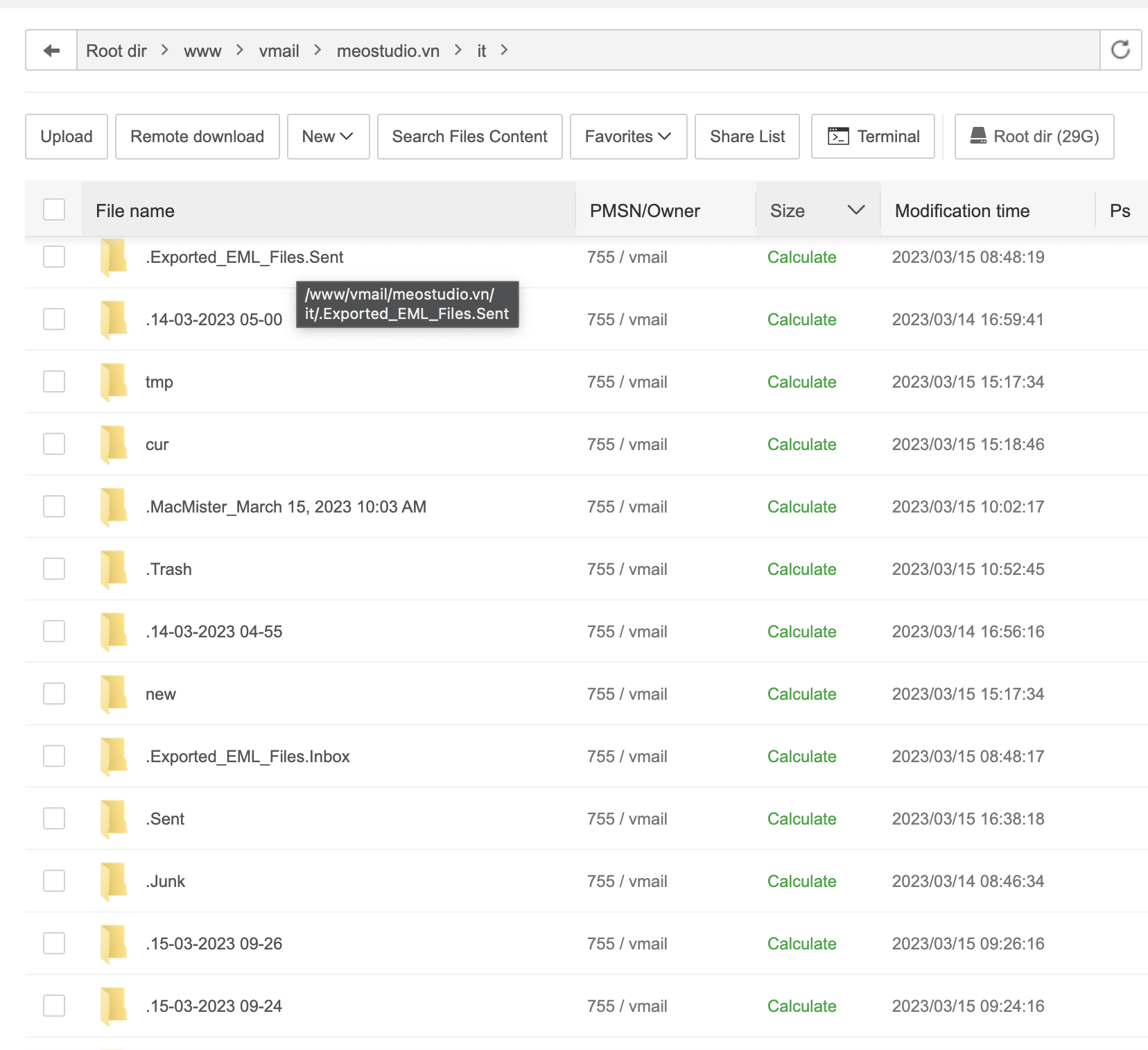
Task: Go to meostudio.vn breadcrumb segment
Action: (x=388, y=51)
